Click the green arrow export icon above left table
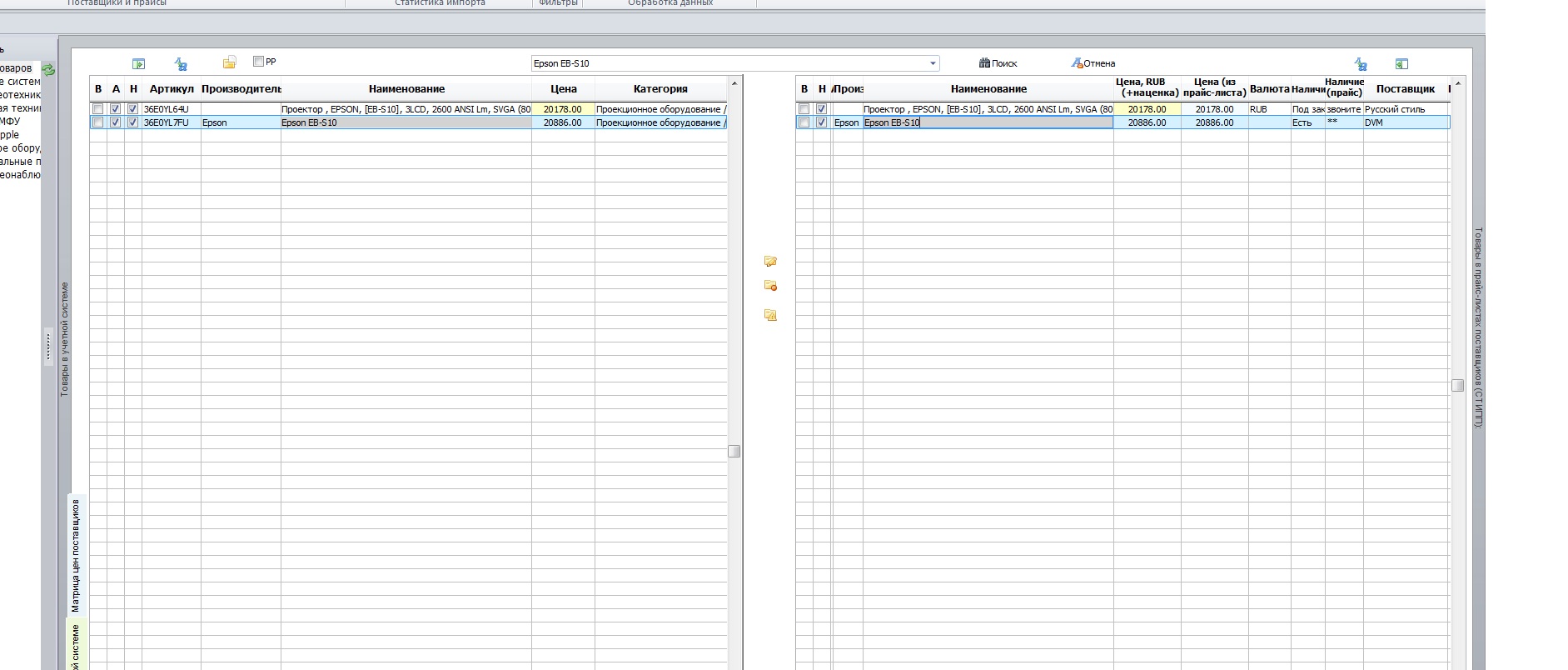 138,63
